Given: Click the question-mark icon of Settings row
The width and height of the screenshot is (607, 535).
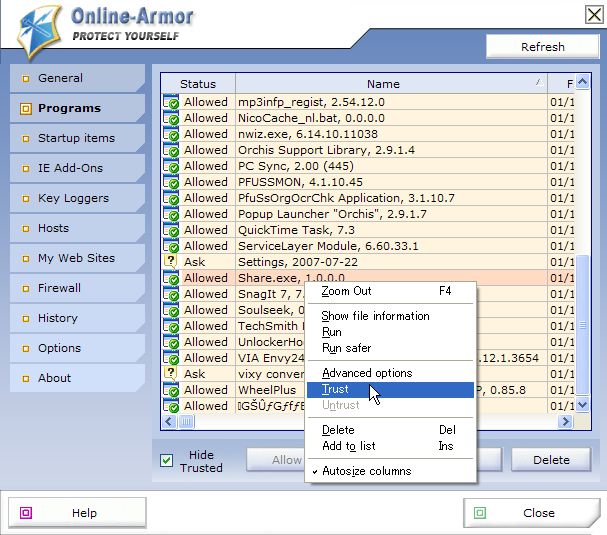Looking at the screenshot, I should pyautogui.click(x=170, y=261).
